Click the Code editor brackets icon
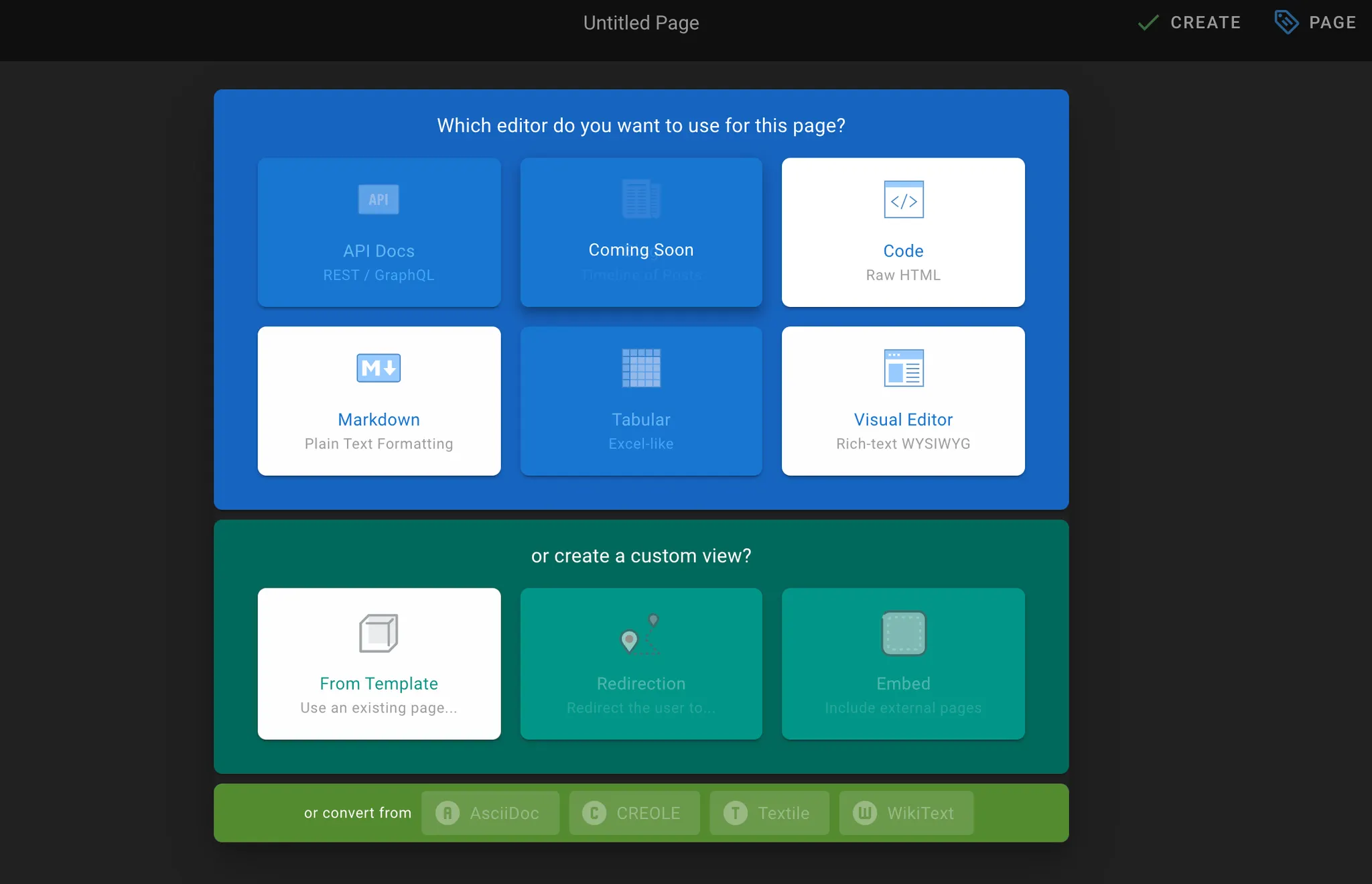 pos(903,200)
